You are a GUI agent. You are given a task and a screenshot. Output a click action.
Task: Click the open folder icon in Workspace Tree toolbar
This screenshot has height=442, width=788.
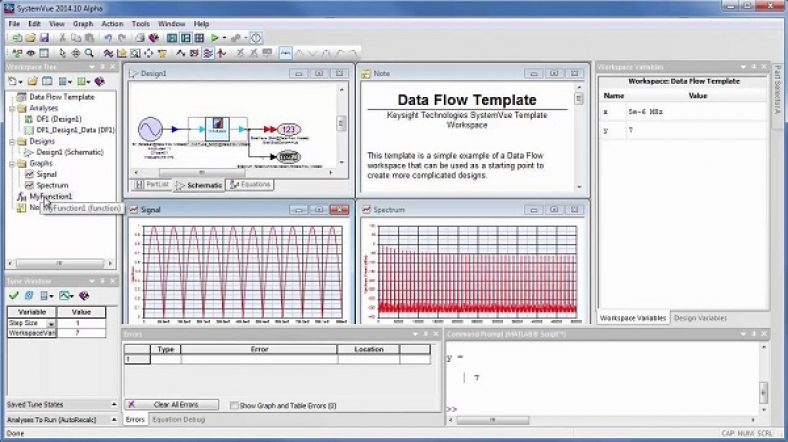[x=33, y=81]
